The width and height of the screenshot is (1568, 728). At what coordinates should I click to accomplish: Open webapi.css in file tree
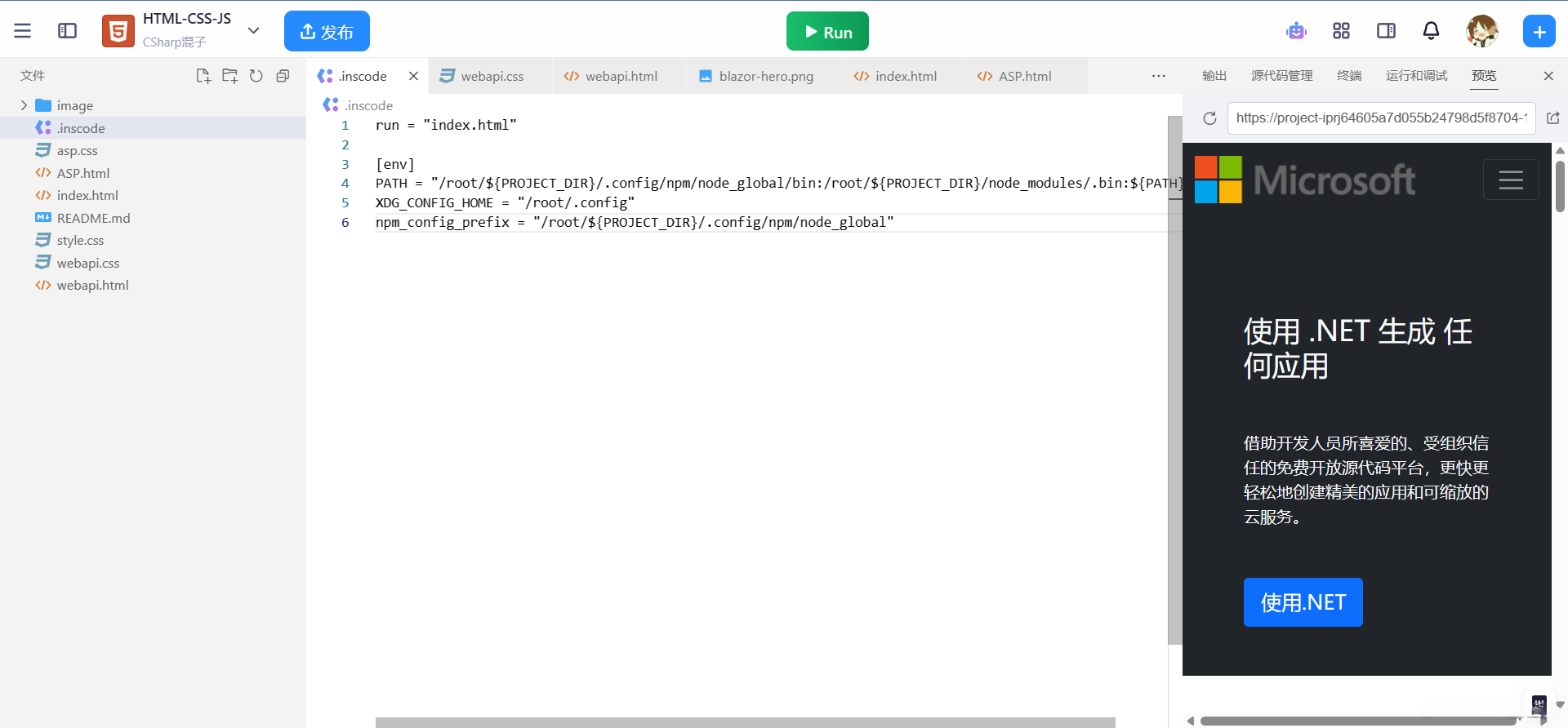coord(153,263)
